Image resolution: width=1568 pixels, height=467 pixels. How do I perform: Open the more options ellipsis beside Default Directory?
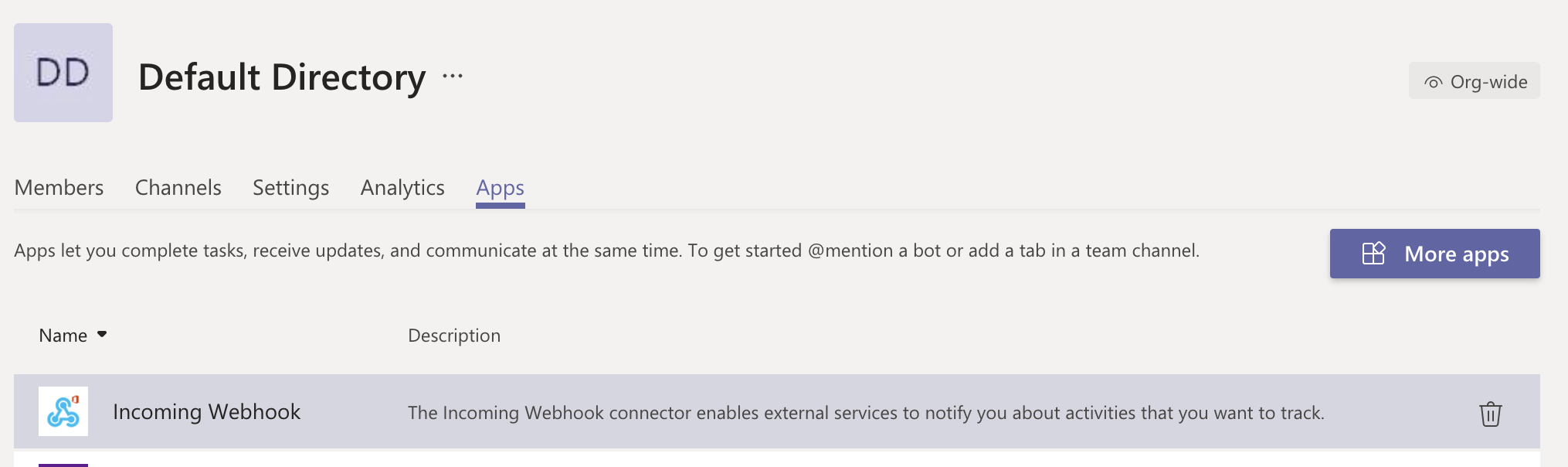[453, 76]
